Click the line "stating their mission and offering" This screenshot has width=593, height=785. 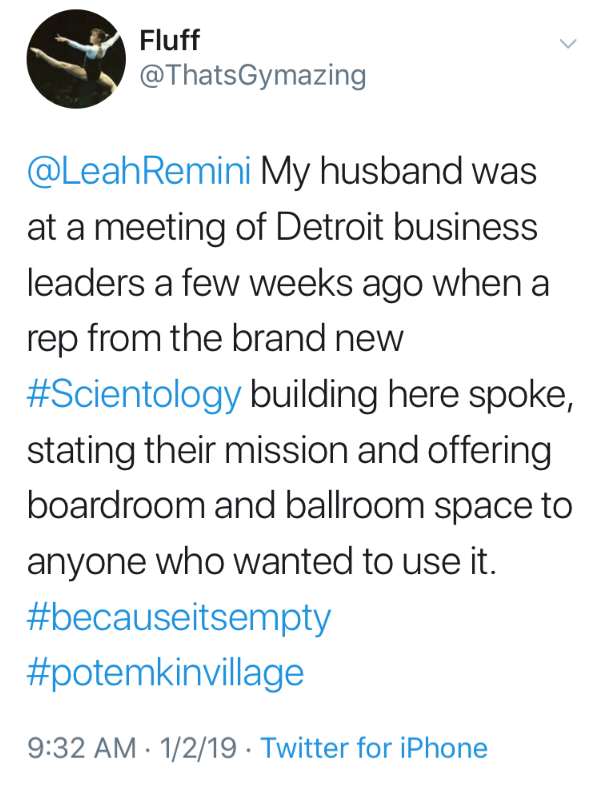tap(289, 451)
